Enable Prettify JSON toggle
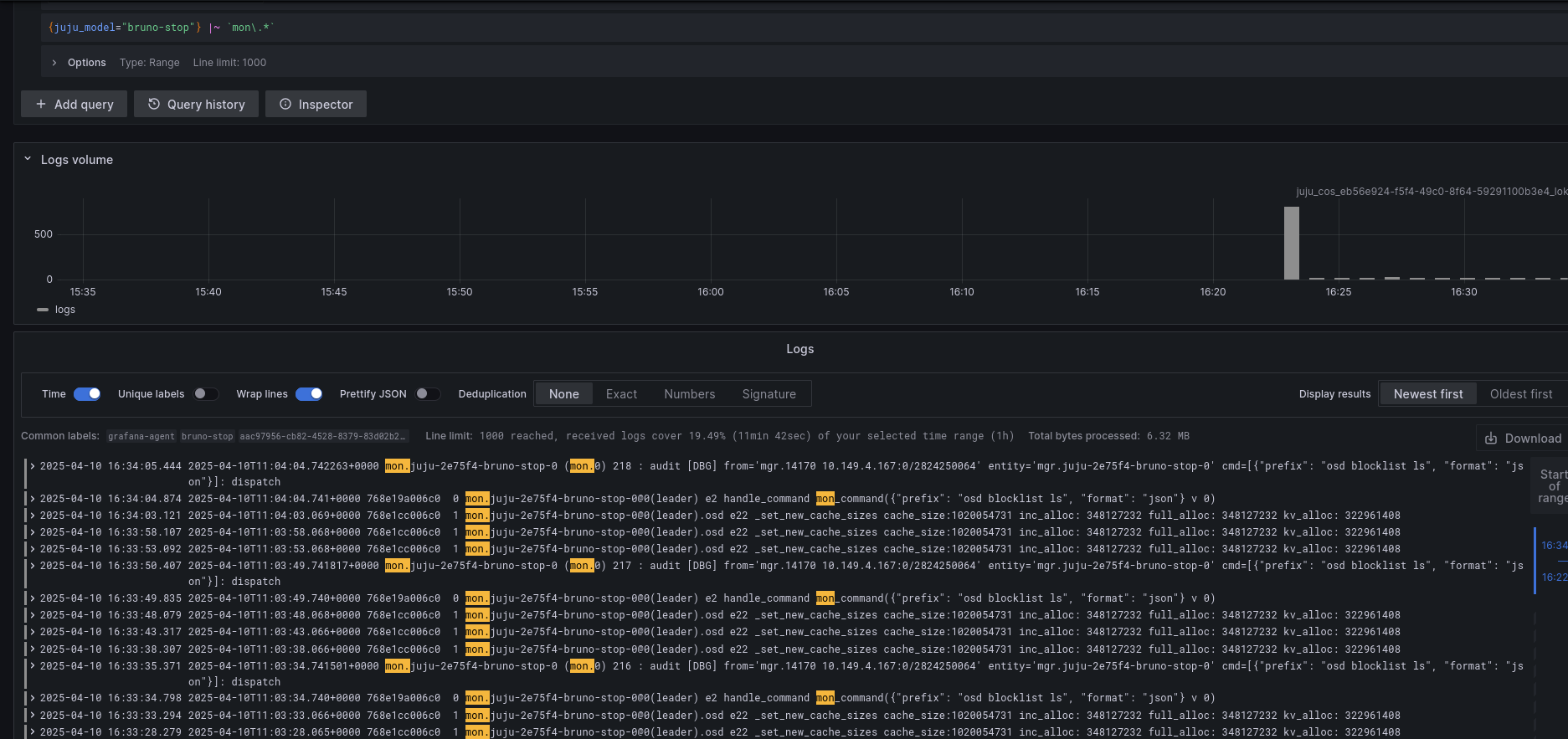1568x739 pixels. click(428, 394)
